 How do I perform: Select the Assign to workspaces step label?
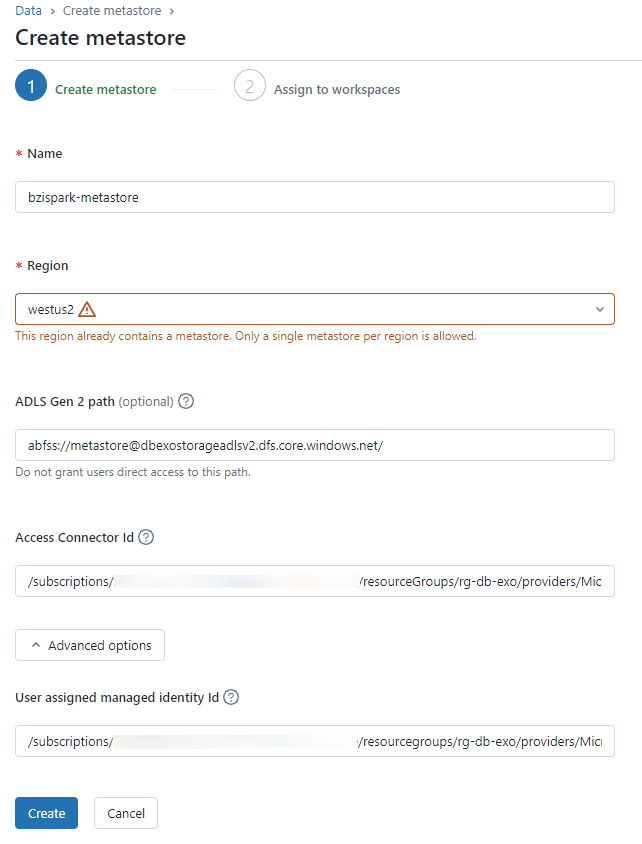(337, 89)
